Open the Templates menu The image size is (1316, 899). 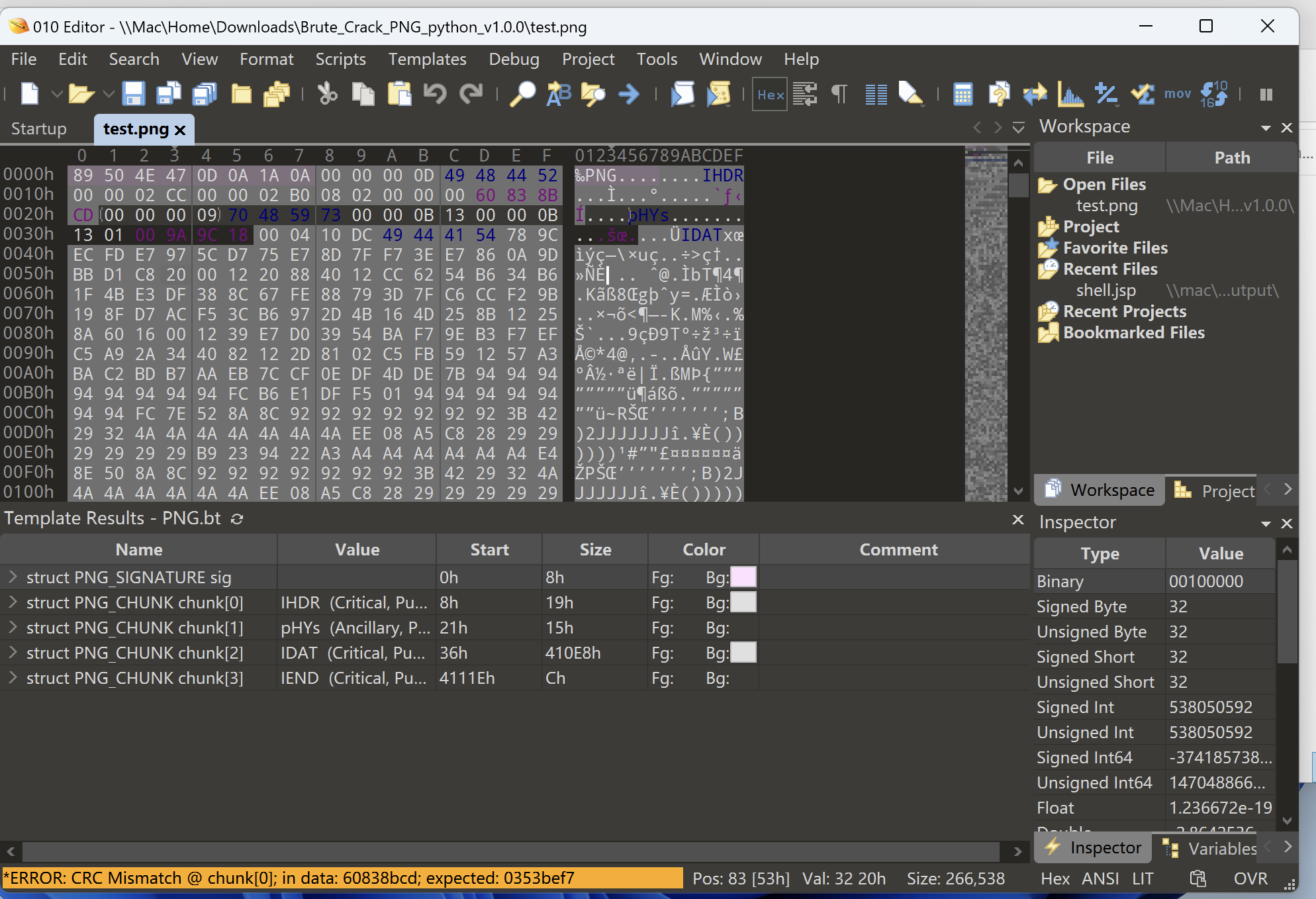coord(427,59)
